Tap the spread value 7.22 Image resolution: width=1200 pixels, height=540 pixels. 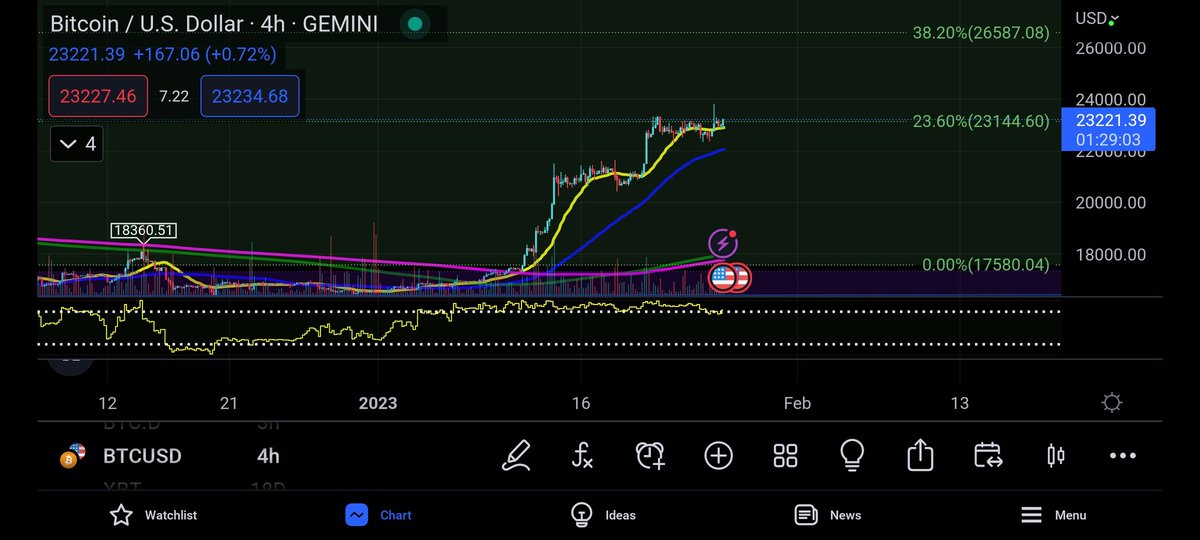(174, 97)
